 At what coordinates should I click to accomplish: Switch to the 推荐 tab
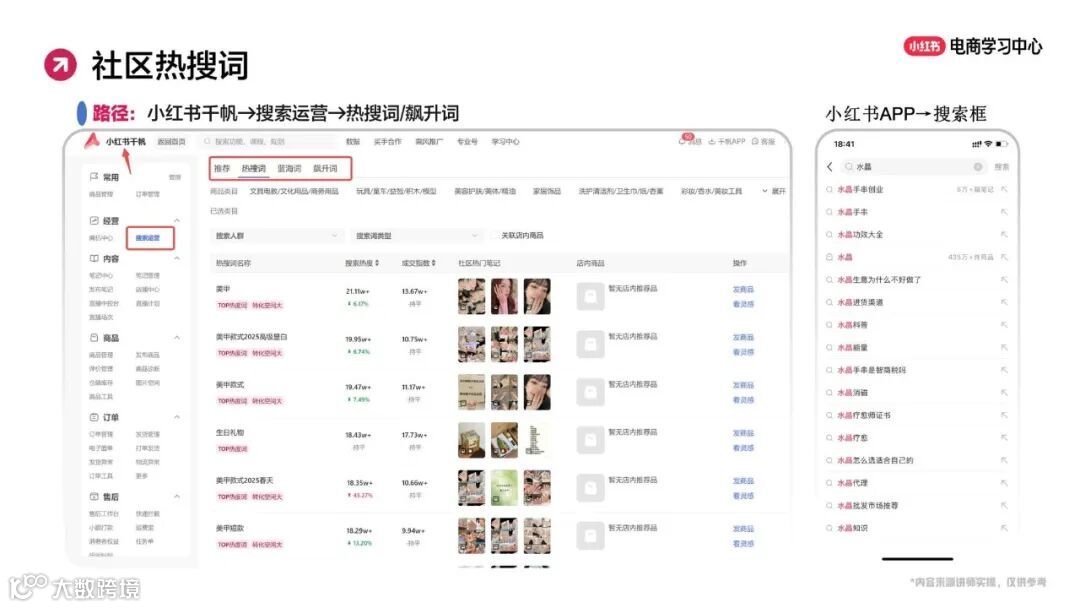coord(222,168)
